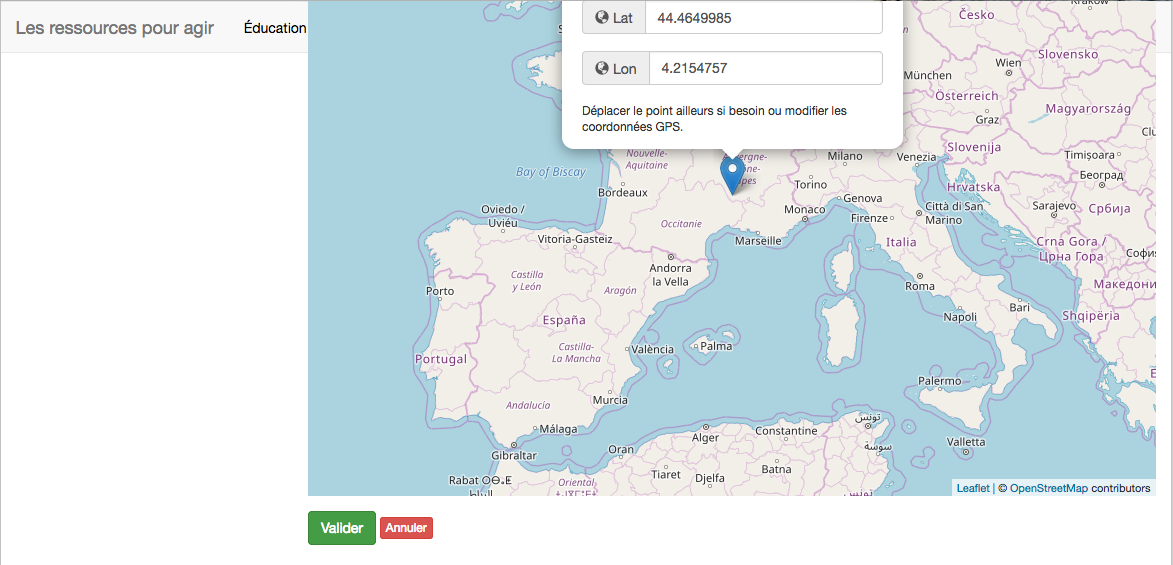The width and height of the screenshot is (1173, 565).
Task: Click the Gibraltar label on the map
Action: [514, 455]
